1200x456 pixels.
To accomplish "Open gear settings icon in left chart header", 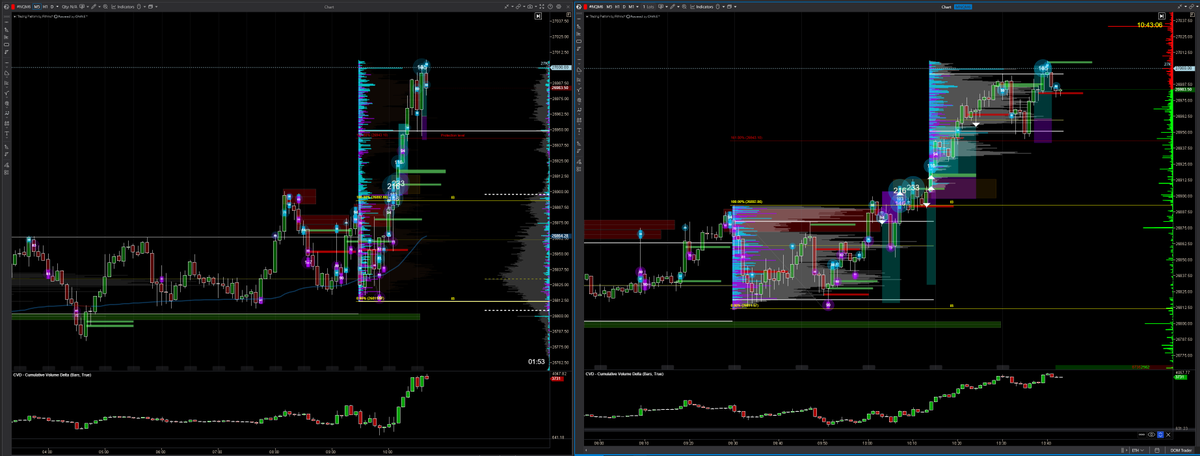I will pyautogui.click(x=559, y=7).
